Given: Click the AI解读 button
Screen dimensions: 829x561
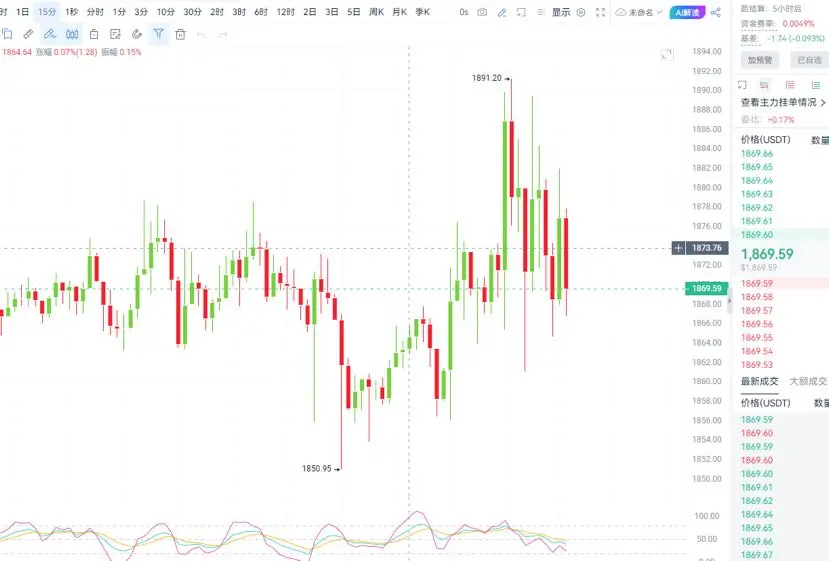Looking at the screenshot, I should pos(687,12).
